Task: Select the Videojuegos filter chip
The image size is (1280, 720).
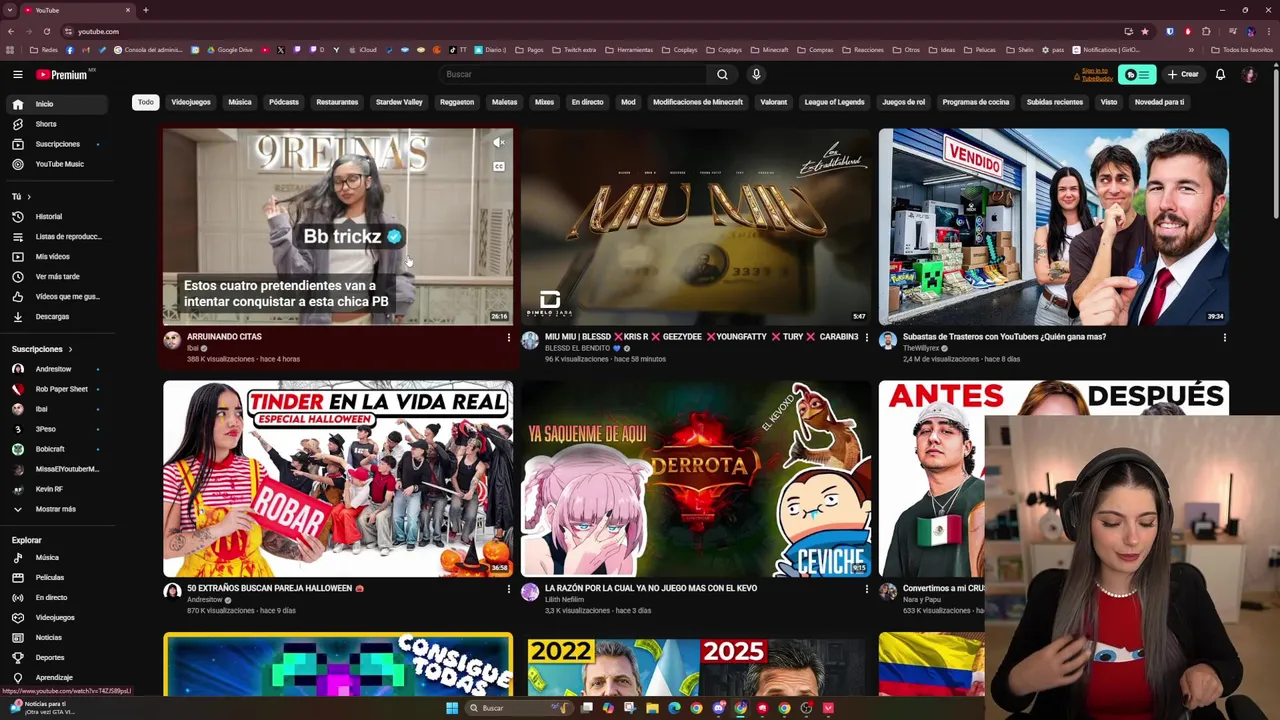Action: 191,102
